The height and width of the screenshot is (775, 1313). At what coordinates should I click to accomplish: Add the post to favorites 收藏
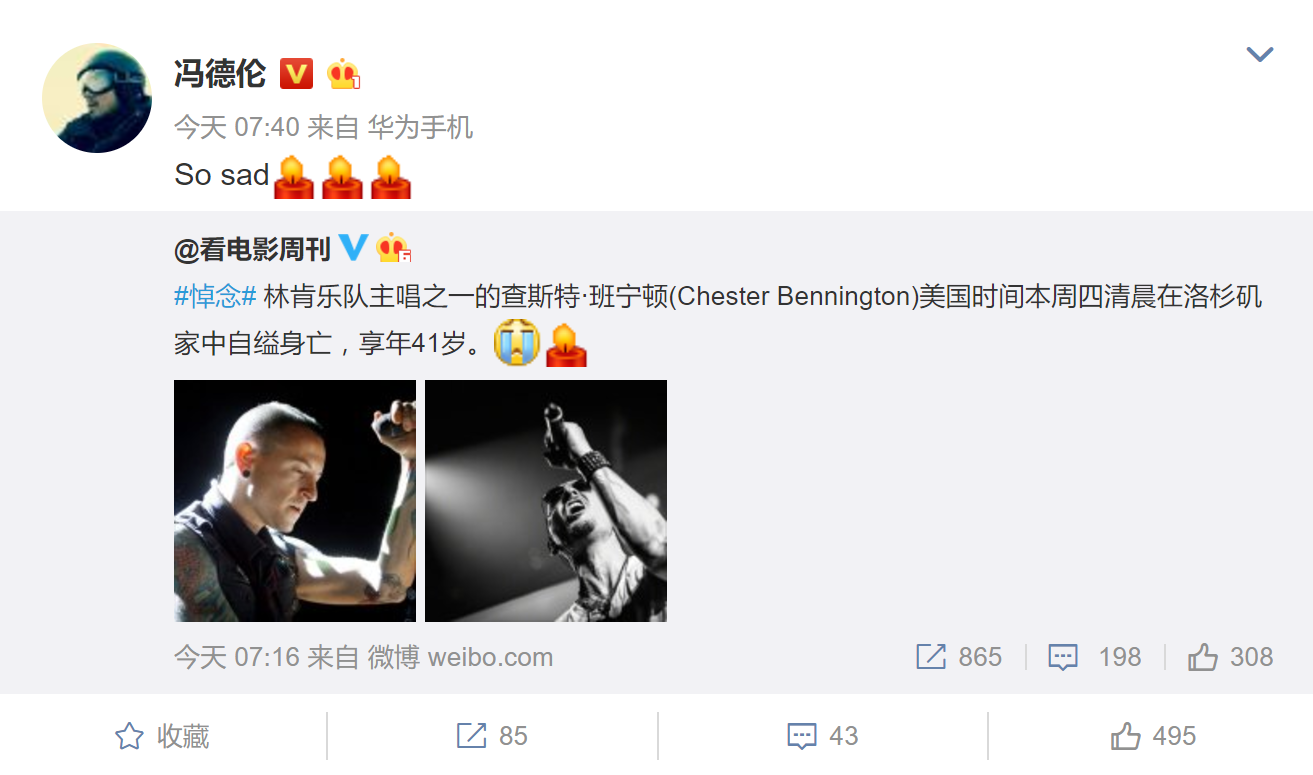[162, 737]
